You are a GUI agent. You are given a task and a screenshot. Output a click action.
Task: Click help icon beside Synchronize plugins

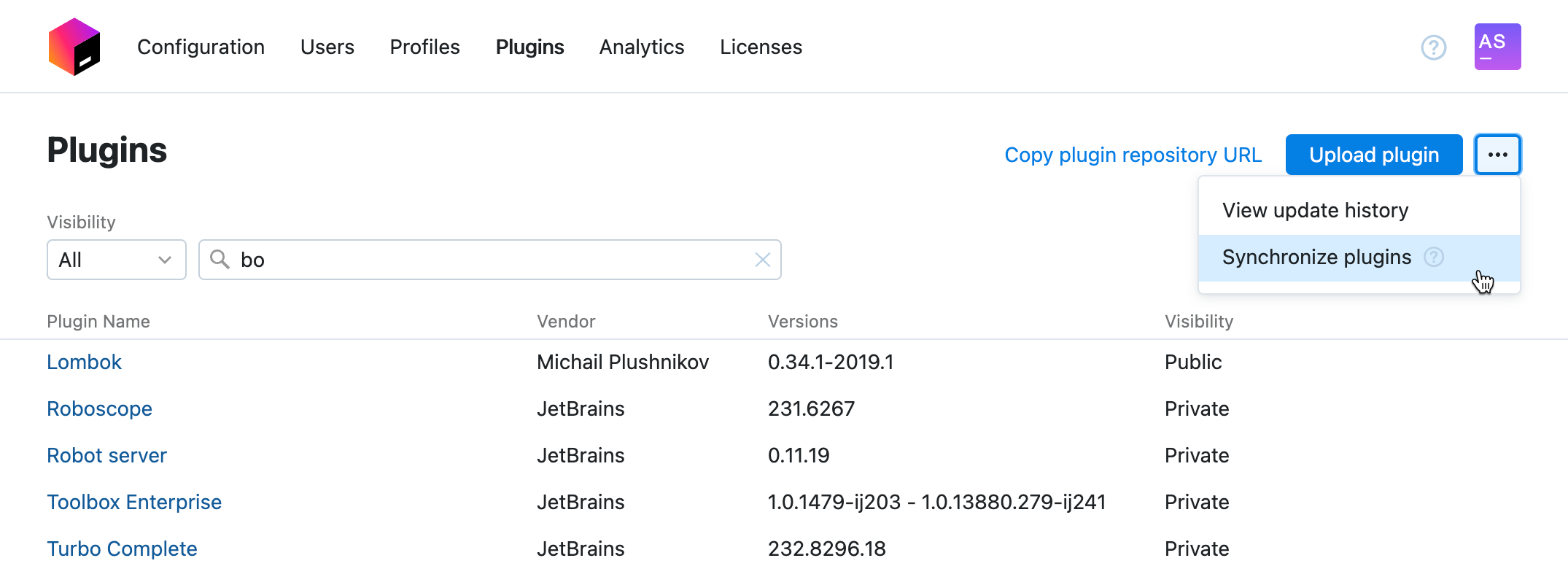[x=1434, y=257]
